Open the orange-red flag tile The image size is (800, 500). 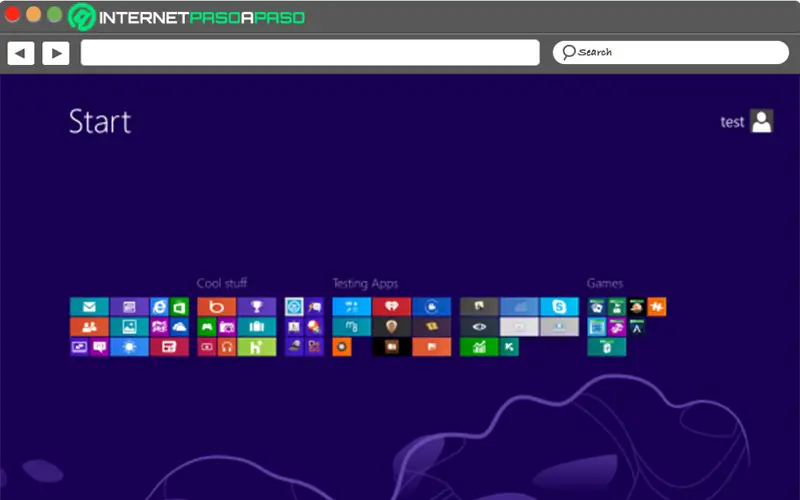pyautogui.click(x=432, y=347)
